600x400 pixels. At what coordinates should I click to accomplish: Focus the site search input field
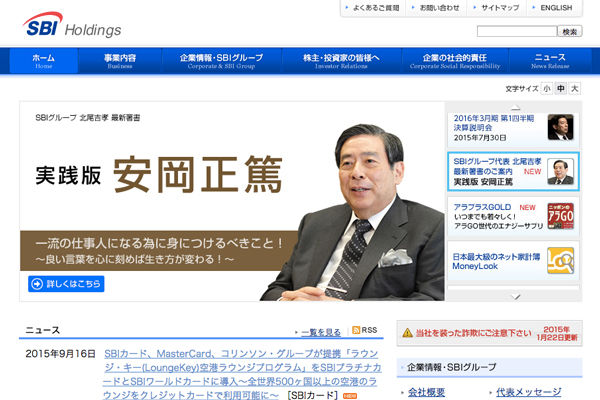pos(517,31)
